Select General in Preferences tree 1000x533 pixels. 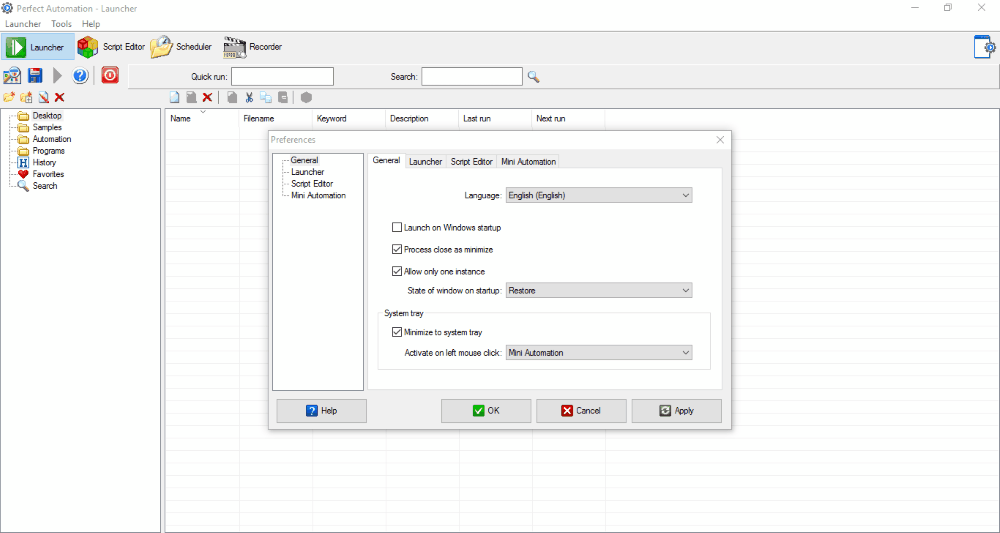pyautogui.click(x=304, y=161)
